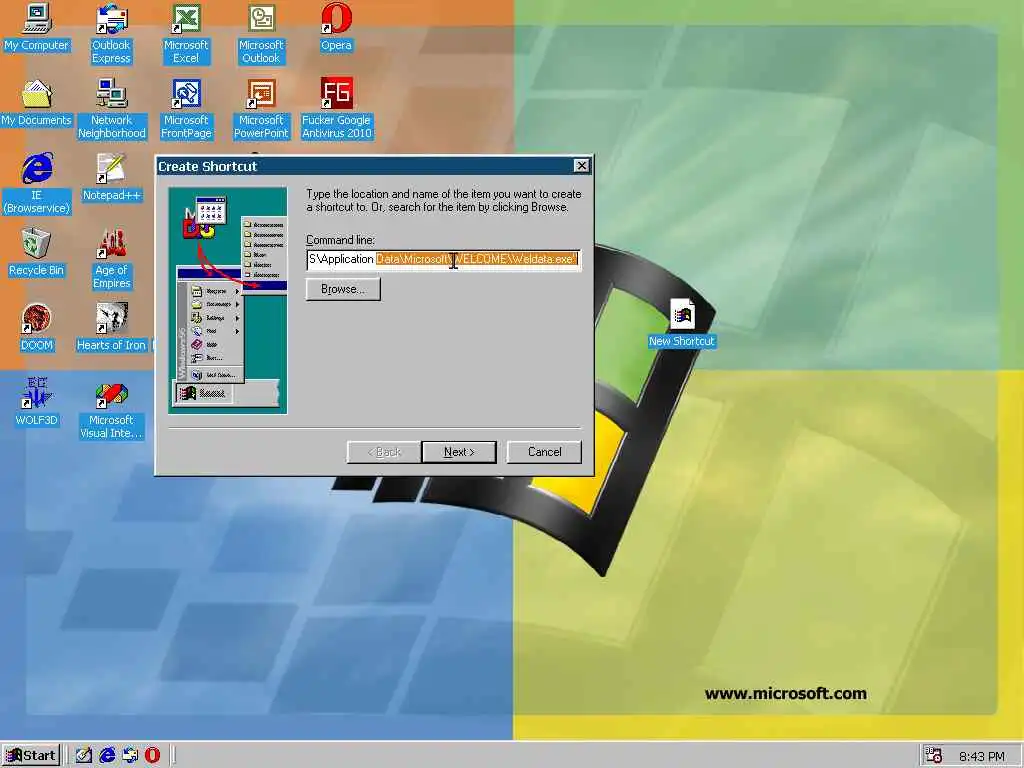Click the My Documents folder icon
The width and height of the screenshot is (1024, 768).
[36, 103]
